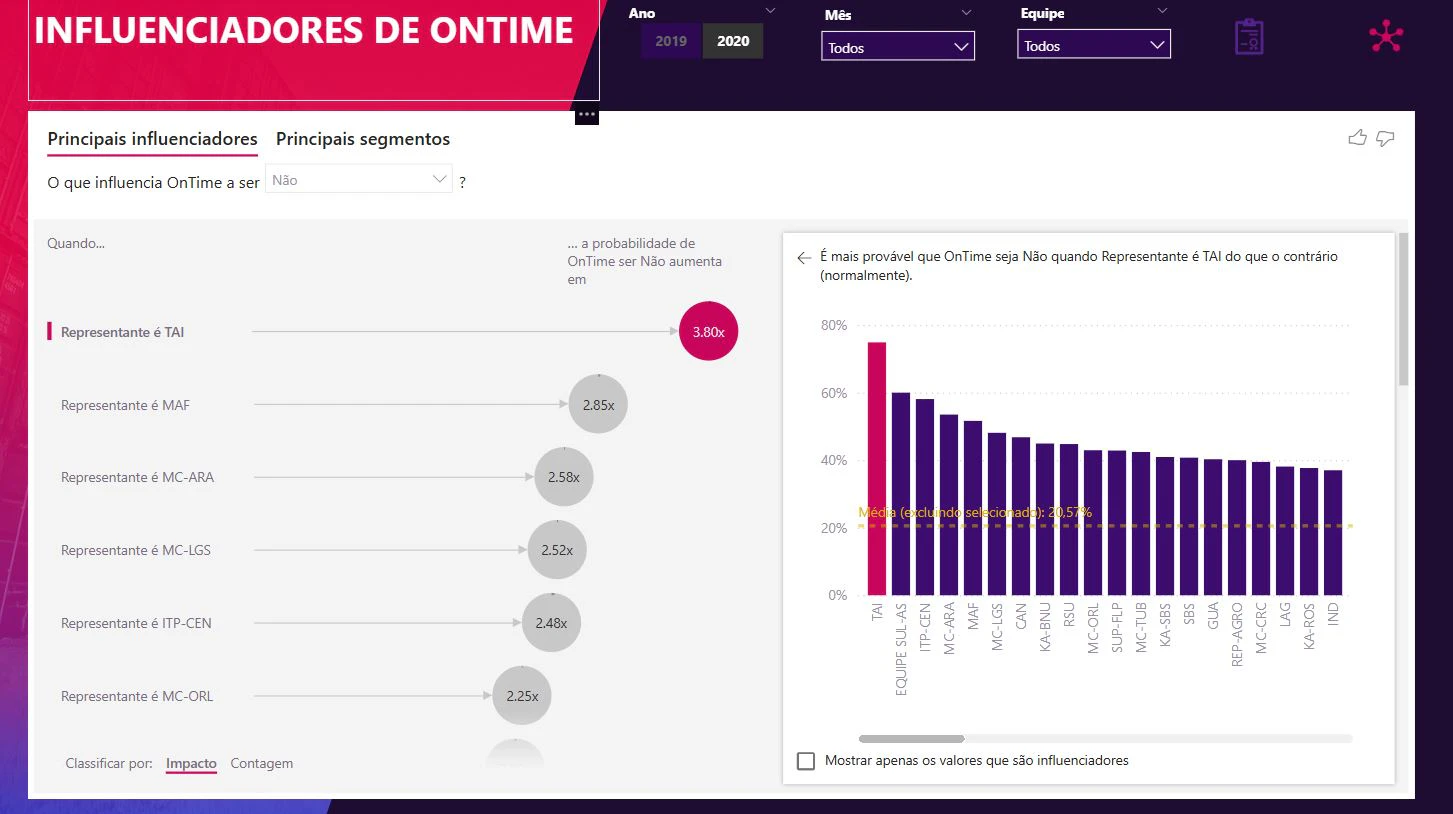Select the 2.48x influencer bubble
Image resolution: width=1453 pixels, height=814 pixels.
[x=551, y=623]
